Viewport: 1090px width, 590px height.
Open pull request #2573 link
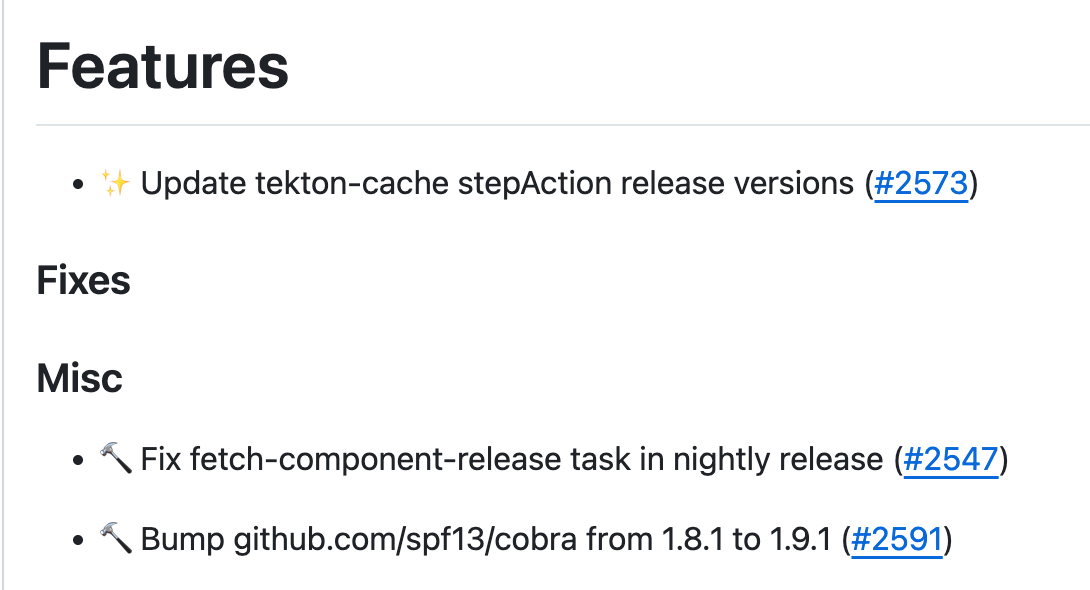point(921,184)
